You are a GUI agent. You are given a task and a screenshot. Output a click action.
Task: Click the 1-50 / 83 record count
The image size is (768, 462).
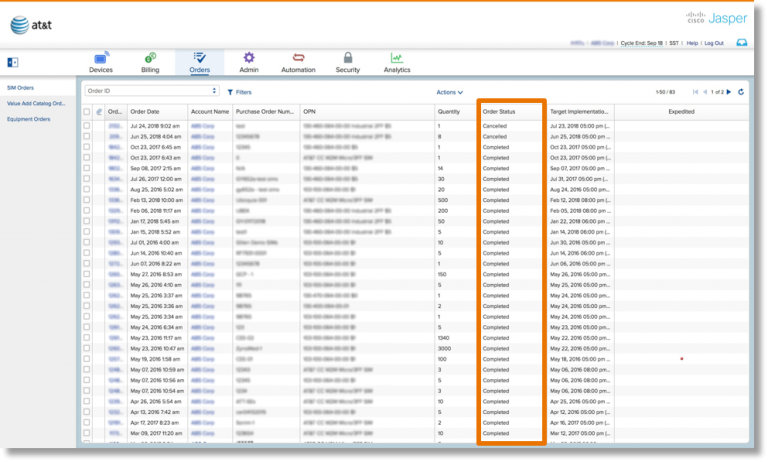point(665,92)
